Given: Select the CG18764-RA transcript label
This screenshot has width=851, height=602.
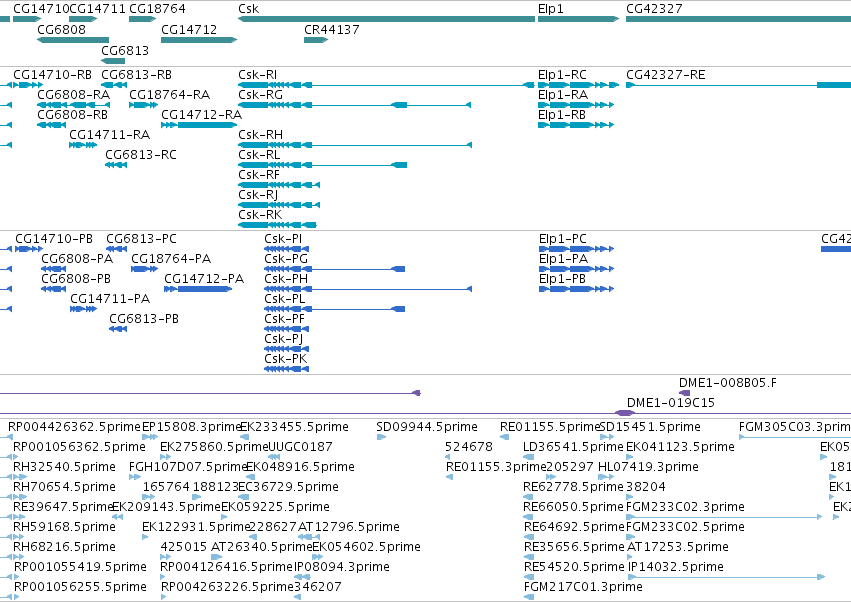Looking at the screenshot, I should click(169, 95).
